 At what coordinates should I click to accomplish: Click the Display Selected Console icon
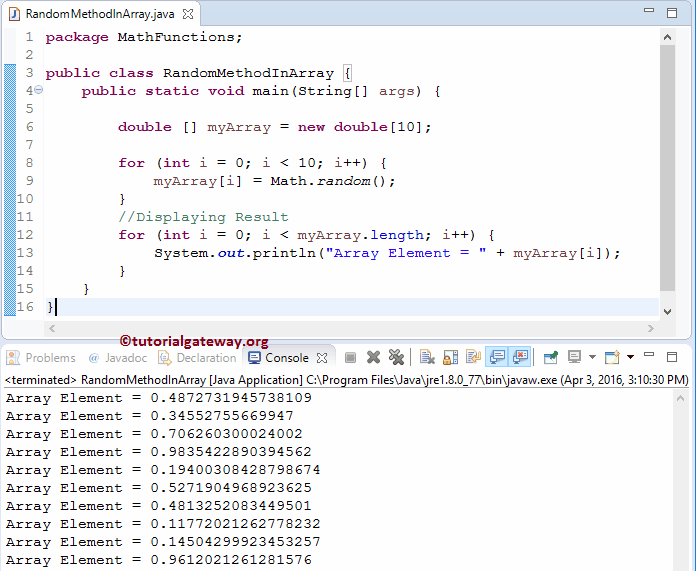pos(574,357)
